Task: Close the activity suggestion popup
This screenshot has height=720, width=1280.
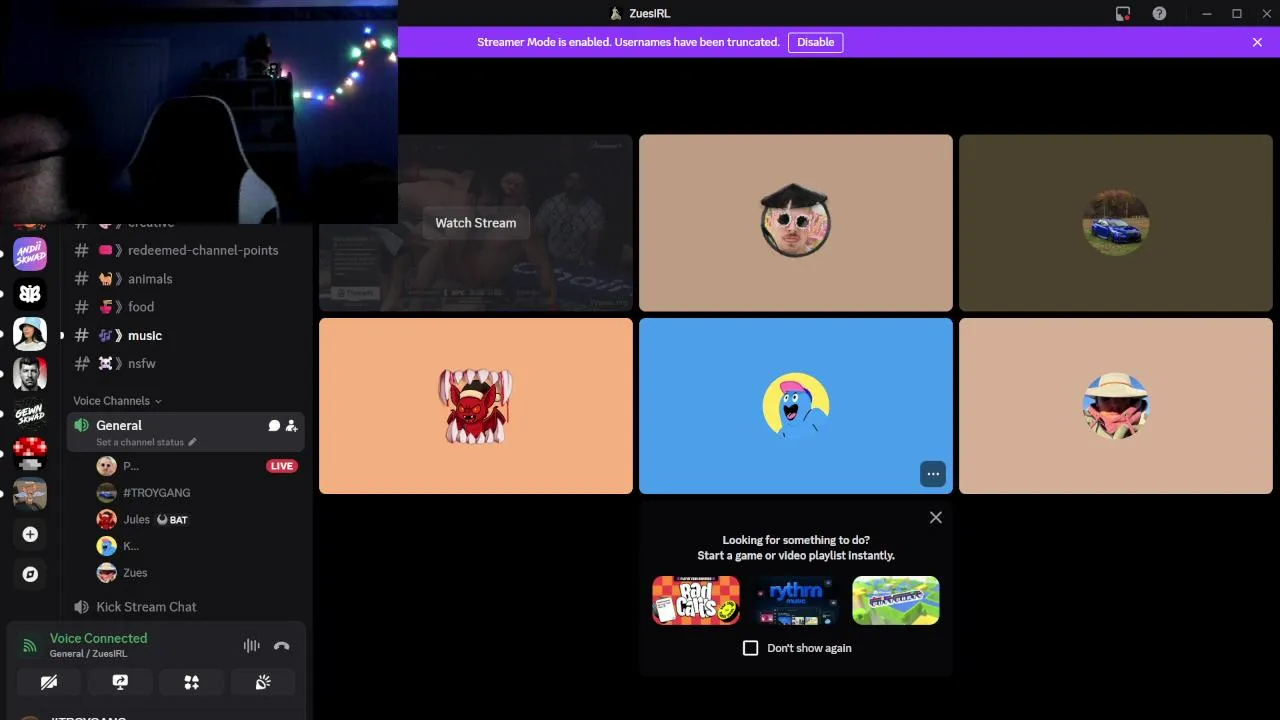Action: (x=936, y=517)
